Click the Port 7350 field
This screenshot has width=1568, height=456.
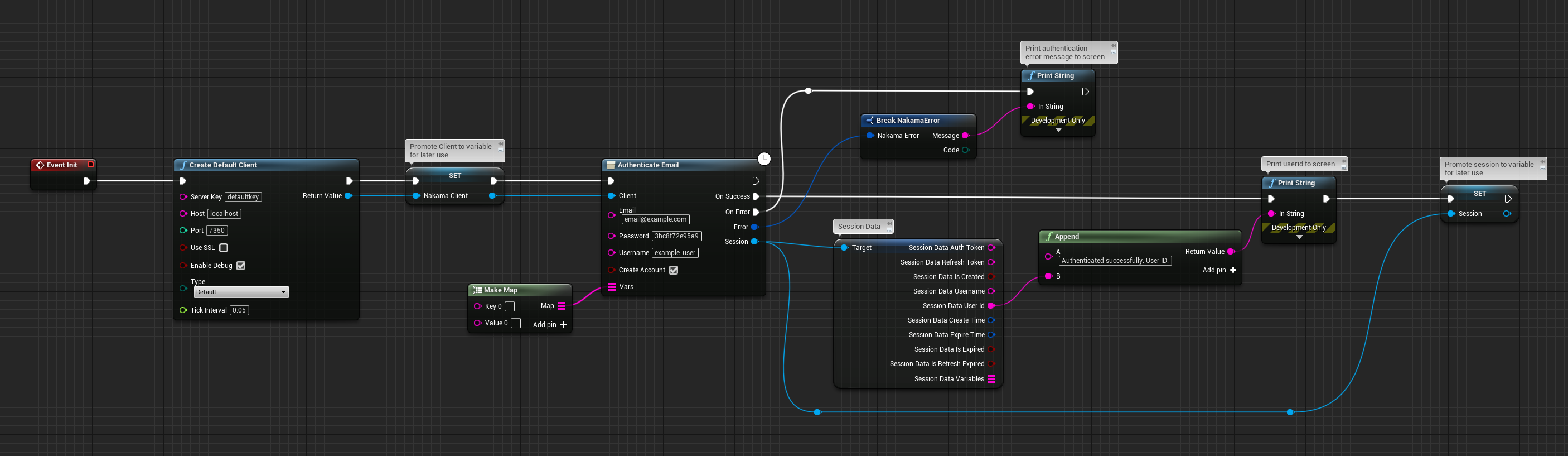(x=217, y=231)
